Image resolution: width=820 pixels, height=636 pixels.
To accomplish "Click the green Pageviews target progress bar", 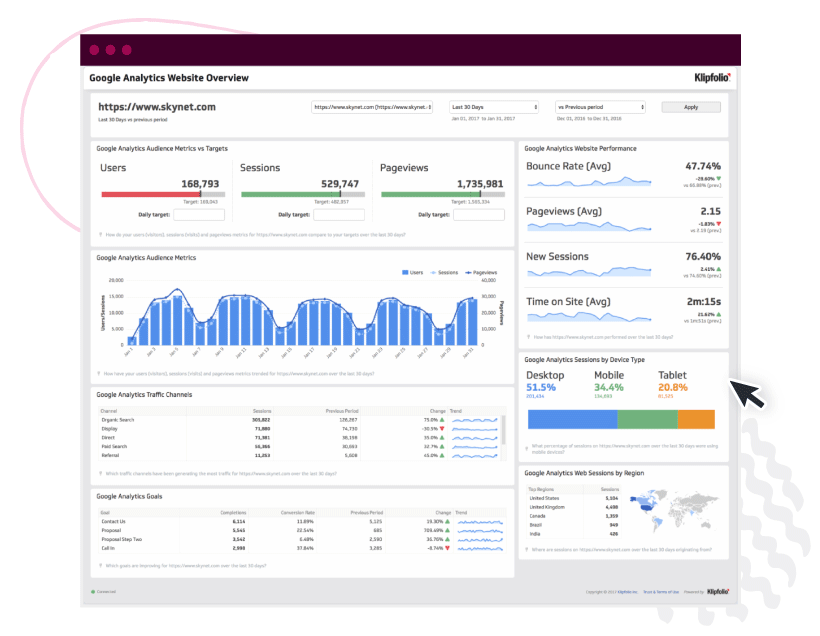I will pyautogui.click(x=431, y=195).
